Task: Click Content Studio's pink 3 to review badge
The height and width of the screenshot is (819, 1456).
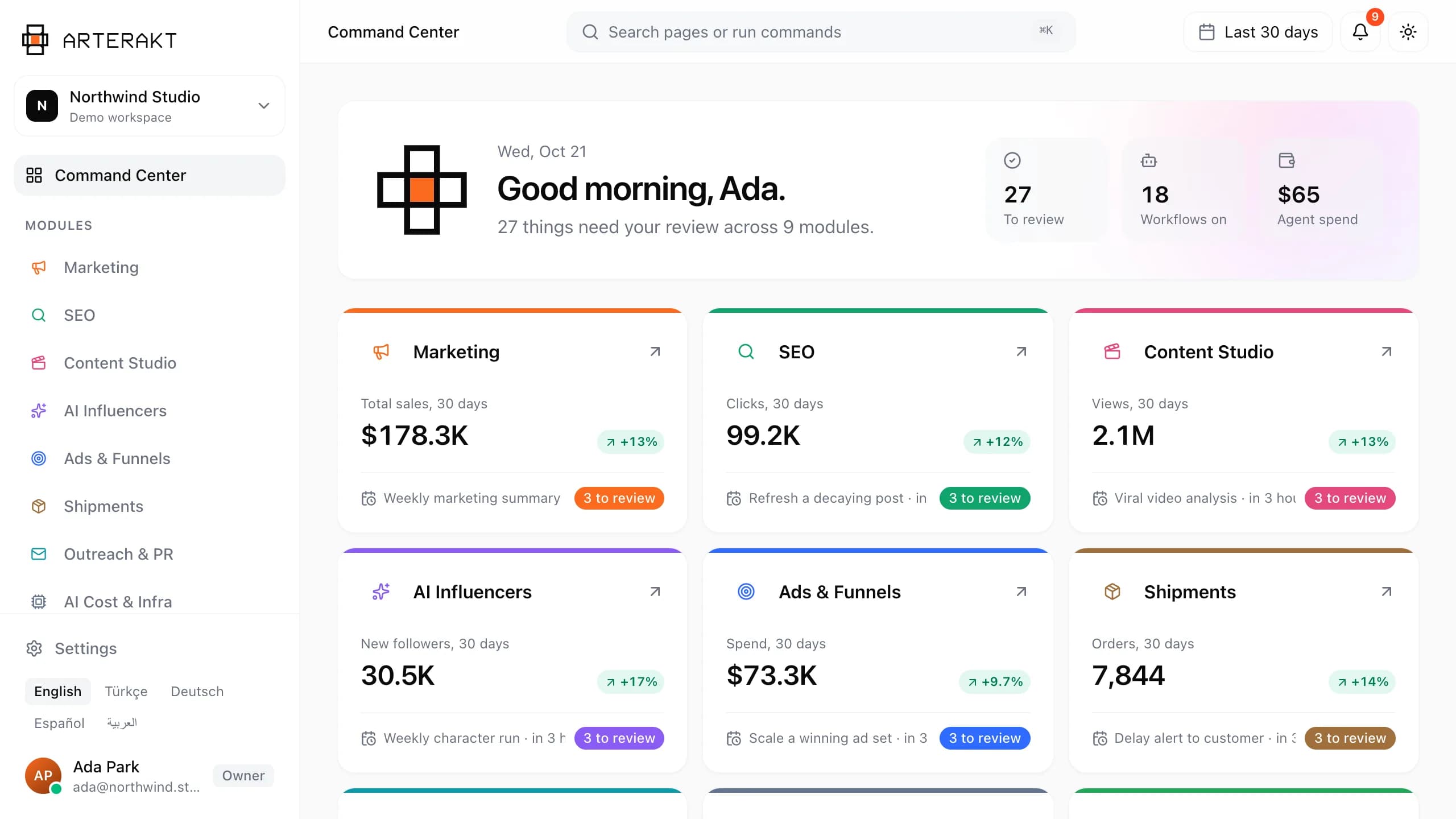Action: [x=1350, y=498]
